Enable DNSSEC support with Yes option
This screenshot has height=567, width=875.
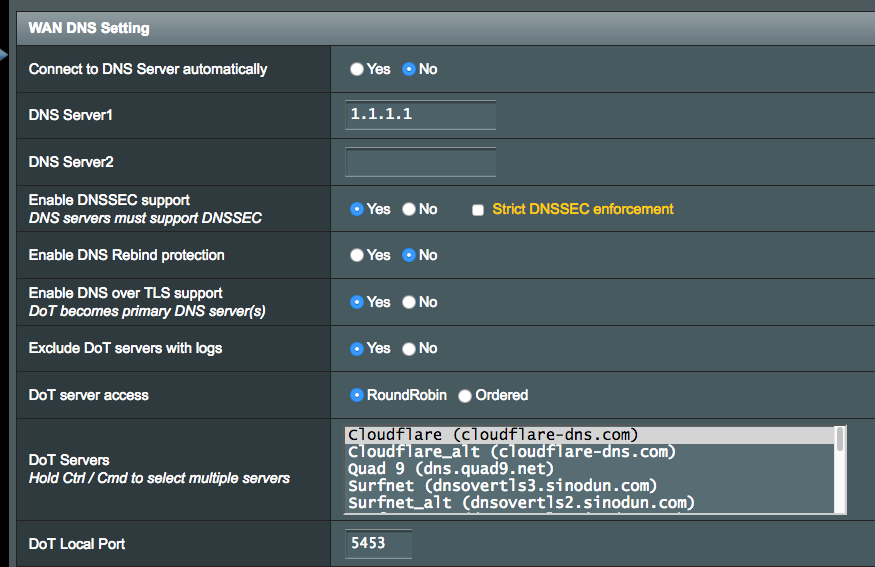357,209
